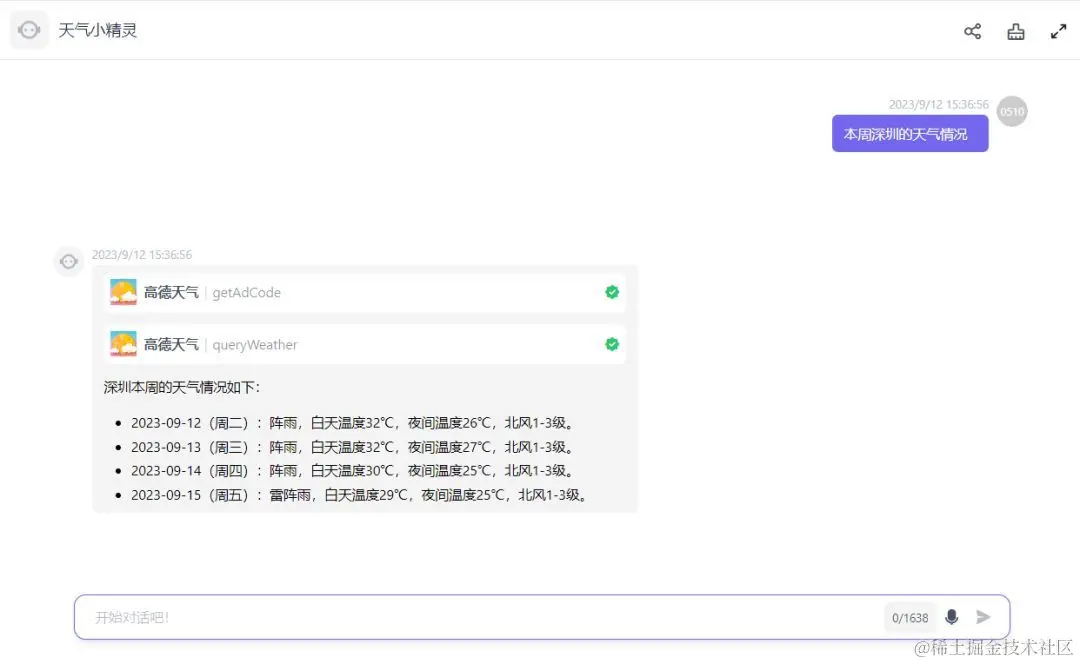Expand the getAdCode plugin call
The width and height of the screenshot is (1080, 664).
click(x=364, y=292)
